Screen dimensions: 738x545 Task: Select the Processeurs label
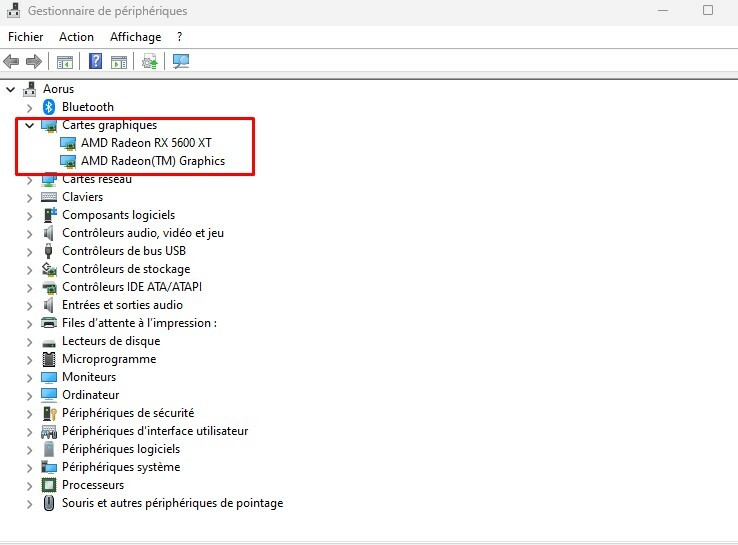(93, 485)
